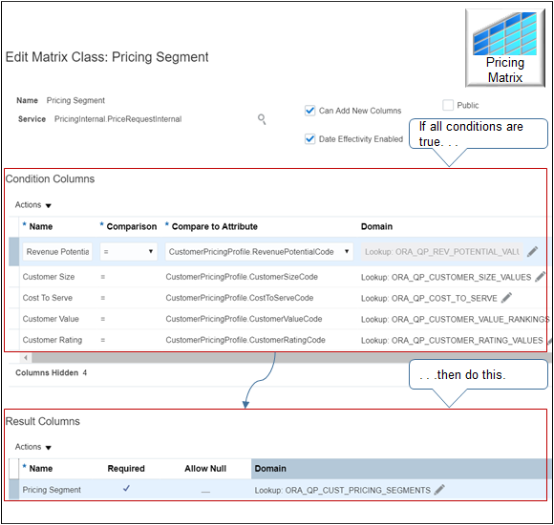This screenshot has height=525, width=554.
Task: Click Lookup ORA_QP_CUSTOMER_VALUE_RANKINGS cell
Action: pos(455,319)
